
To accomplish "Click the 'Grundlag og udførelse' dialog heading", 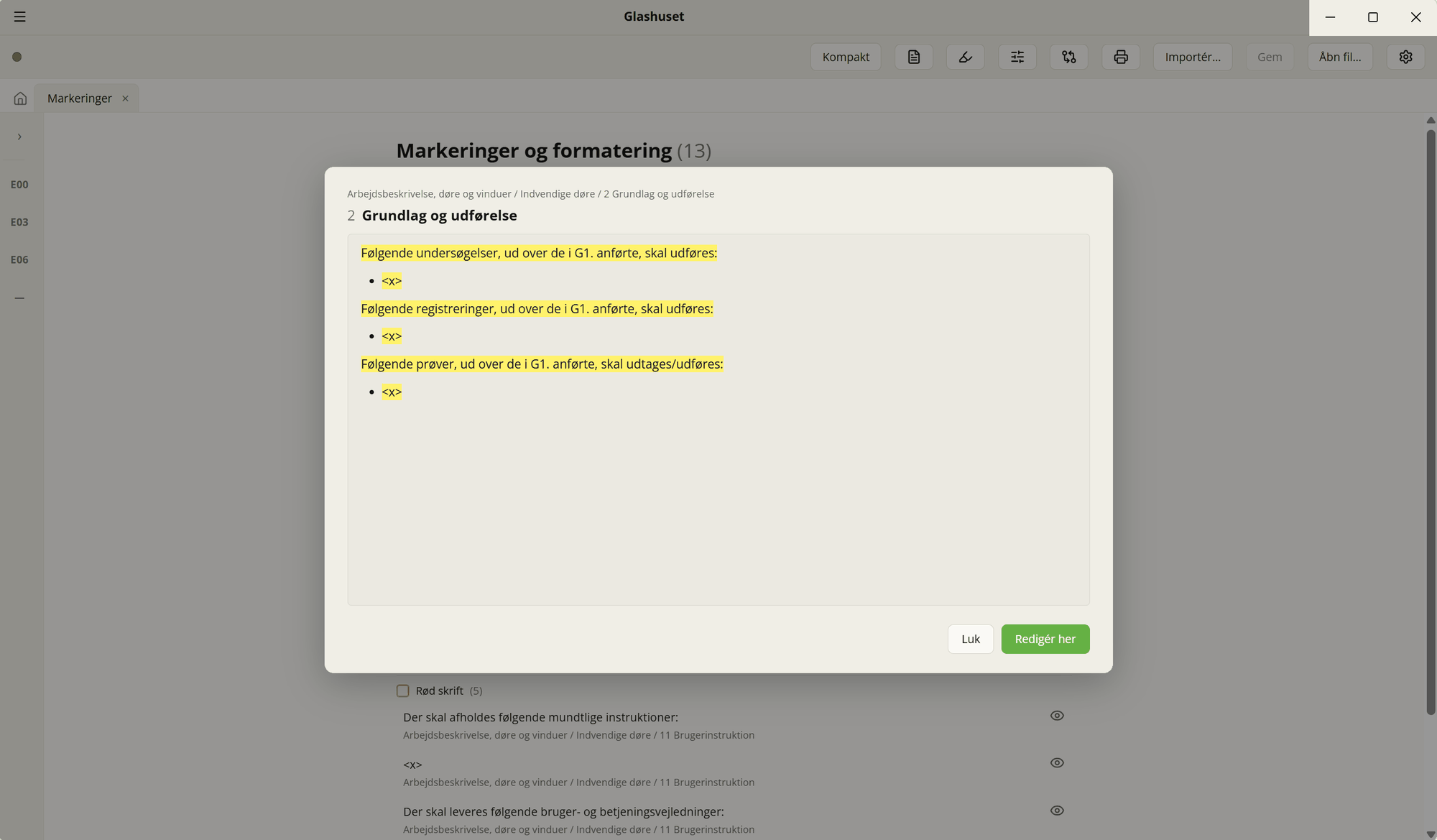I will [439, 216].
